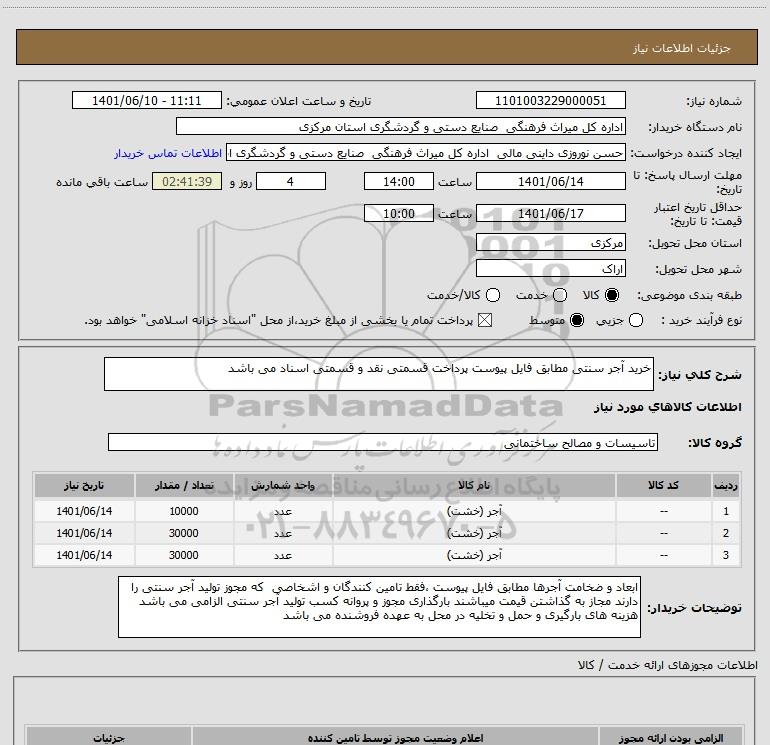
Task: Click the price validity date 1401/06/17 field
Action: pos(550,213)
